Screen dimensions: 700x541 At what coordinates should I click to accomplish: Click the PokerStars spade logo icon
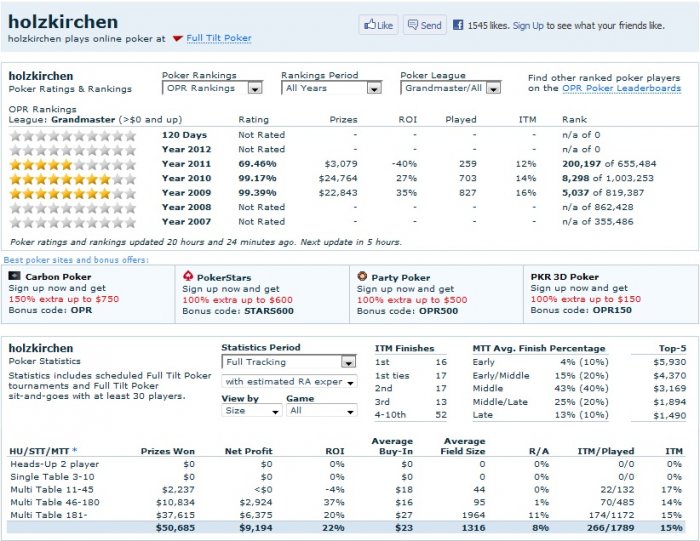[188, 276]
